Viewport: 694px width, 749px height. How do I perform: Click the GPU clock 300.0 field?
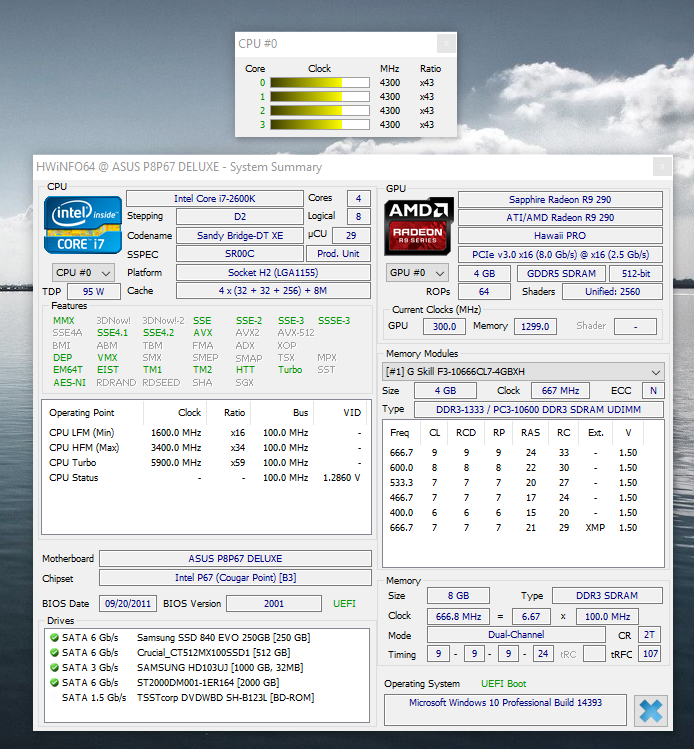pyautogui.click(x=444, y=326)
